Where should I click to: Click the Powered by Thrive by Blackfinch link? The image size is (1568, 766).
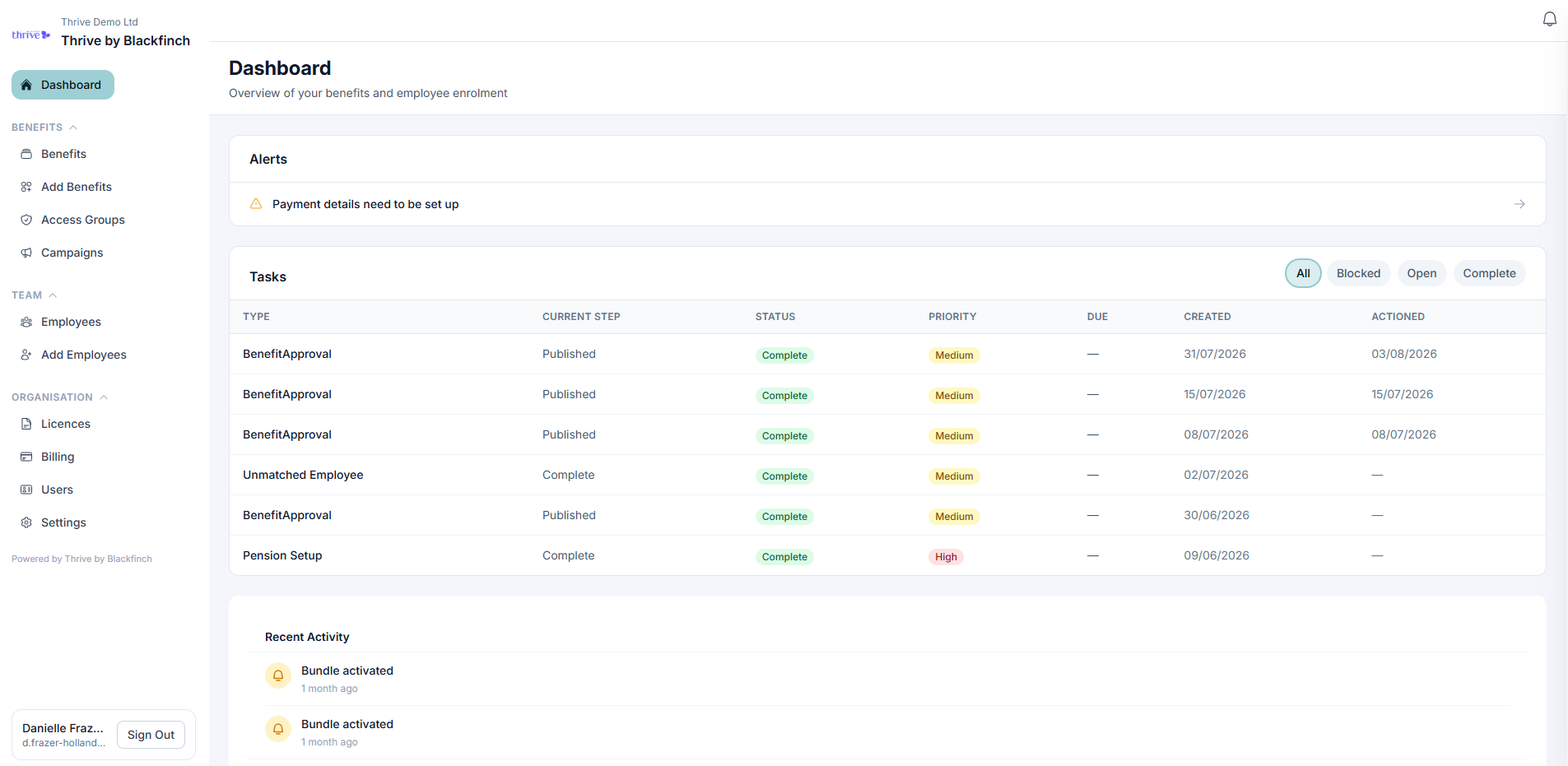[81, 559]
